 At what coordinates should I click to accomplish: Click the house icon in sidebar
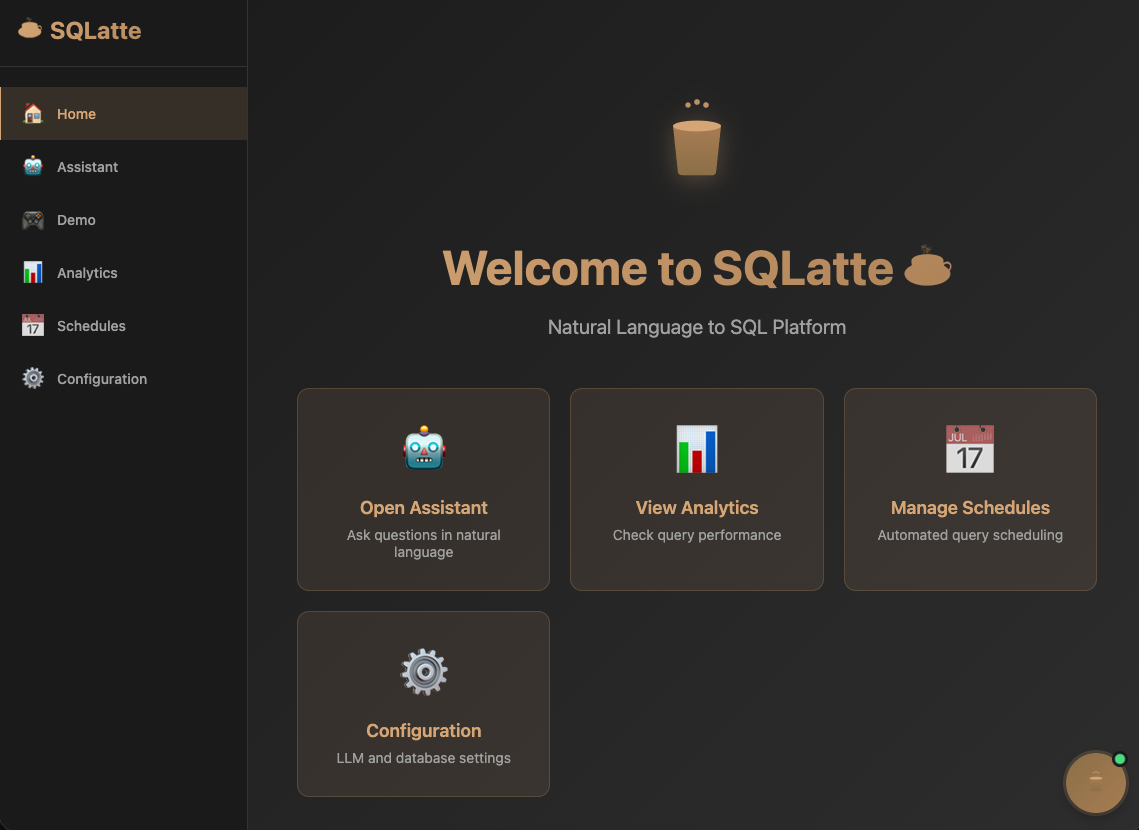[x=33, y=114]
